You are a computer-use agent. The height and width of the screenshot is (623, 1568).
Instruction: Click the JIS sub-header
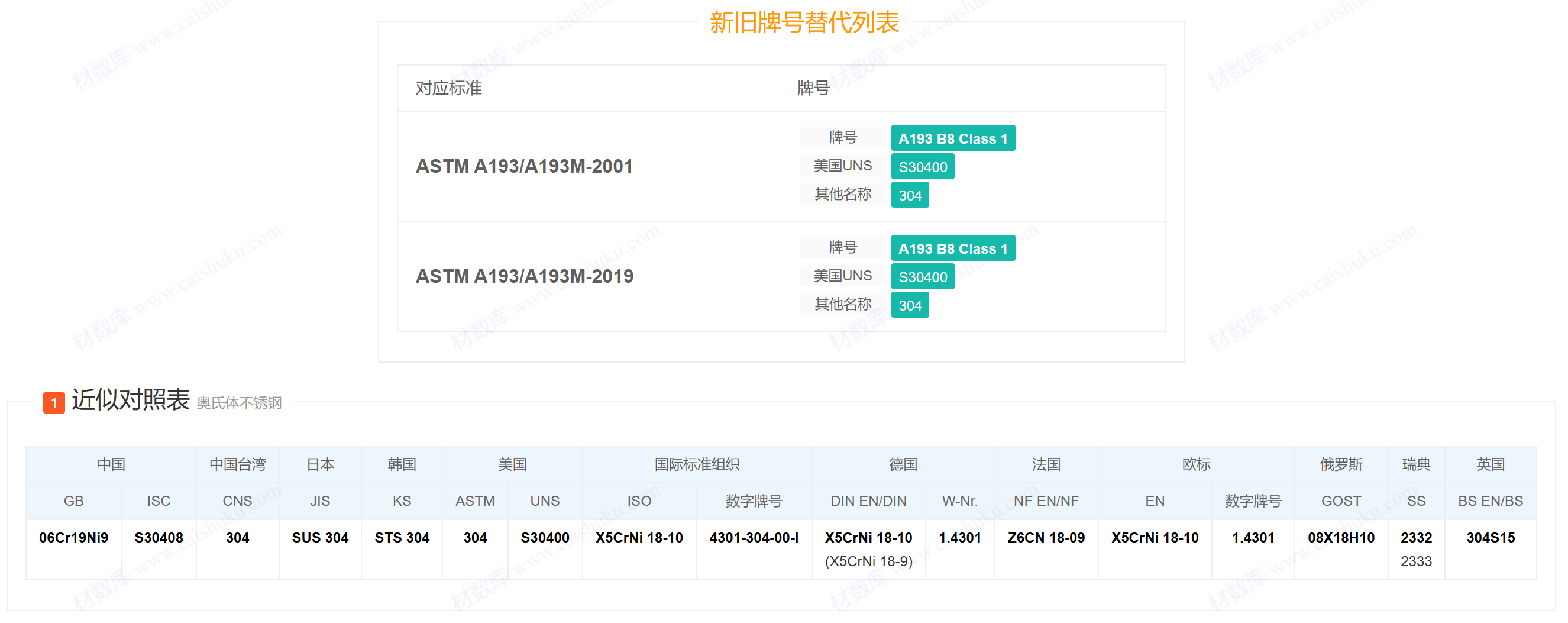click(x=320, y=501)
